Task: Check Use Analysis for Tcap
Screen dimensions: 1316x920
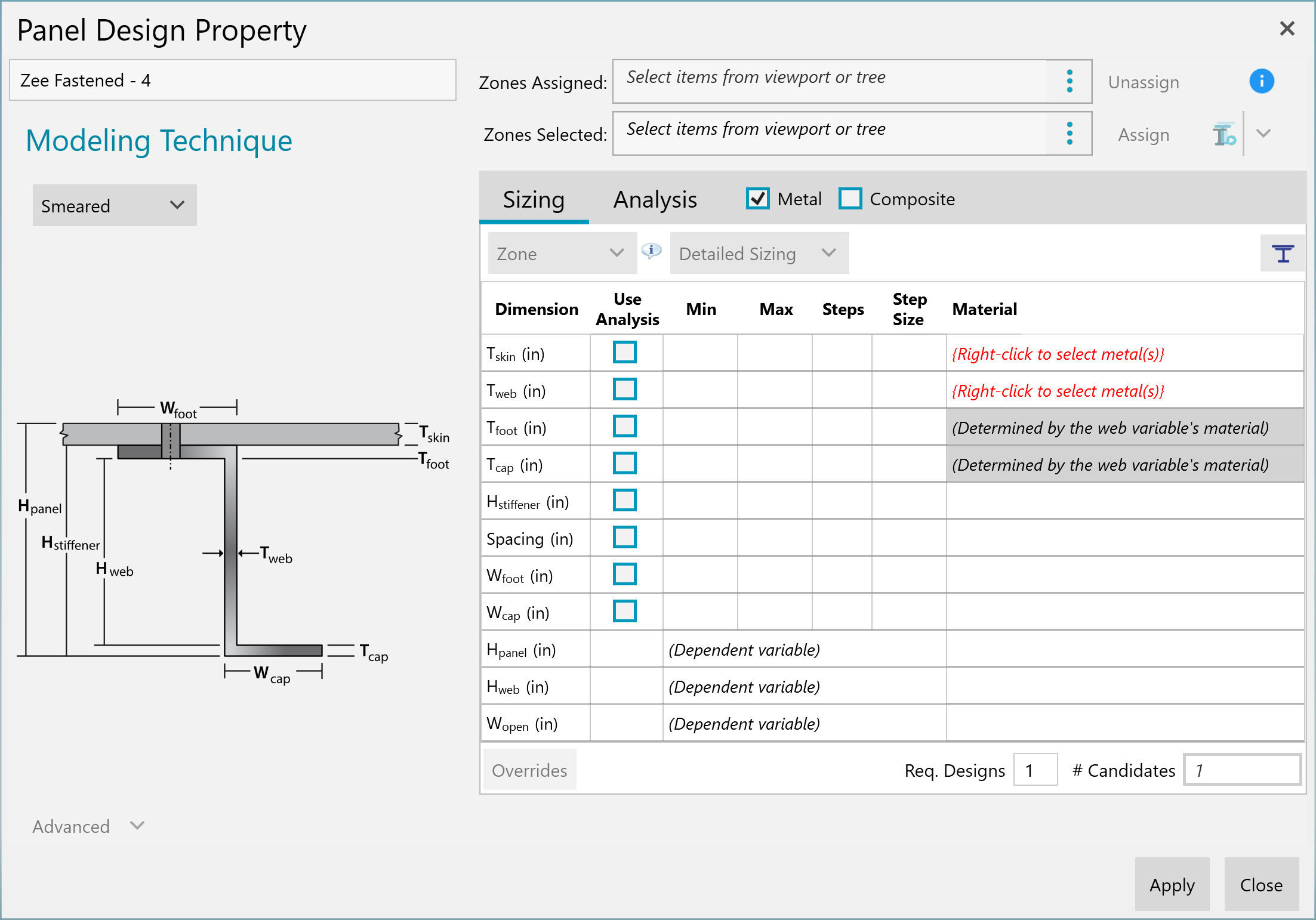Action: [624, 463]
